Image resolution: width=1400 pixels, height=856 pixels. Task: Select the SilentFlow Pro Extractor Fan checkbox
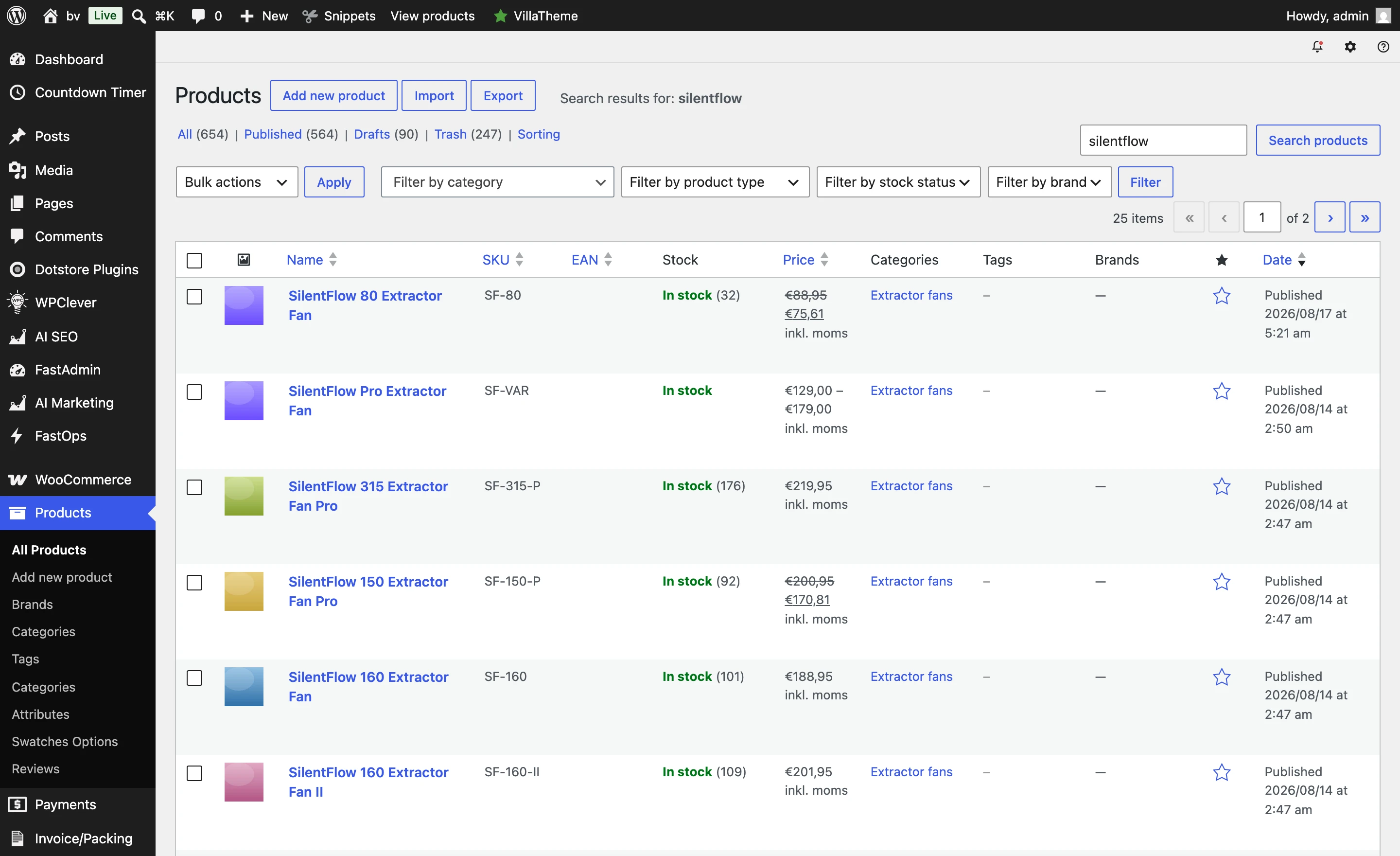194,392
